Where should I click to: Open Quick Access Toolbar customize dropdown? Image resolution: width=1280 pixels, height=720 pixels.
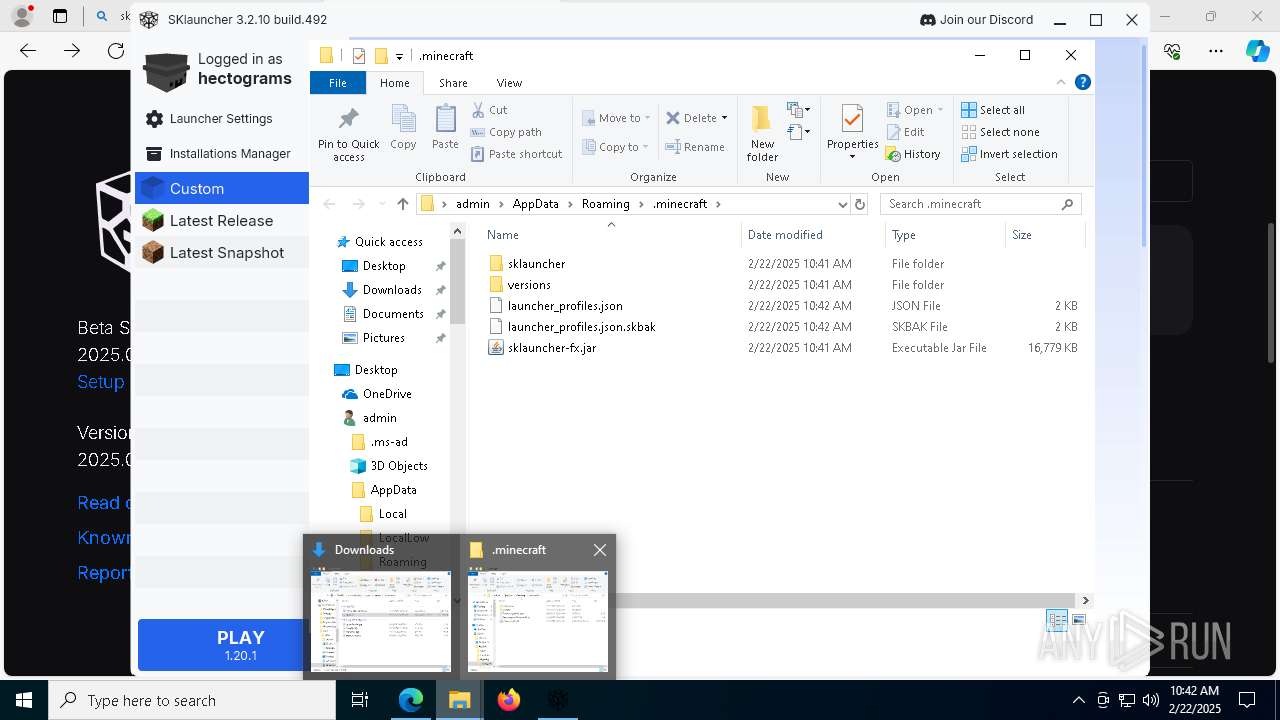click(x=399, y=57)
